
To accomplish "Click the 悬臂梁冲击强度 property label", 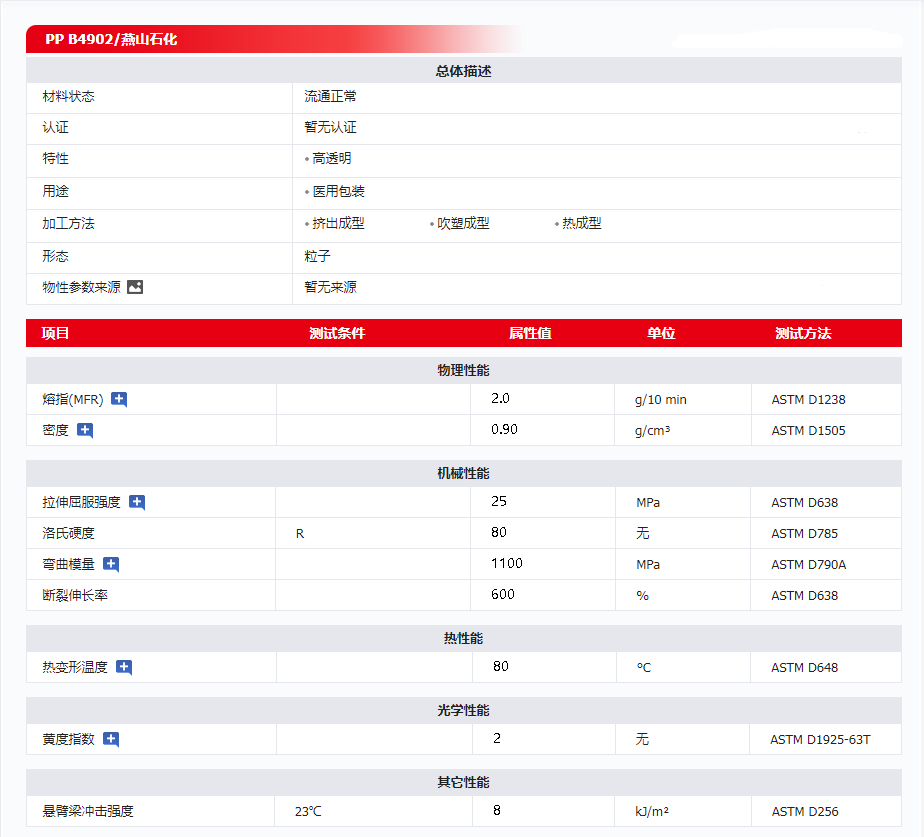I will pyautogui.click(x=88, y=811).
